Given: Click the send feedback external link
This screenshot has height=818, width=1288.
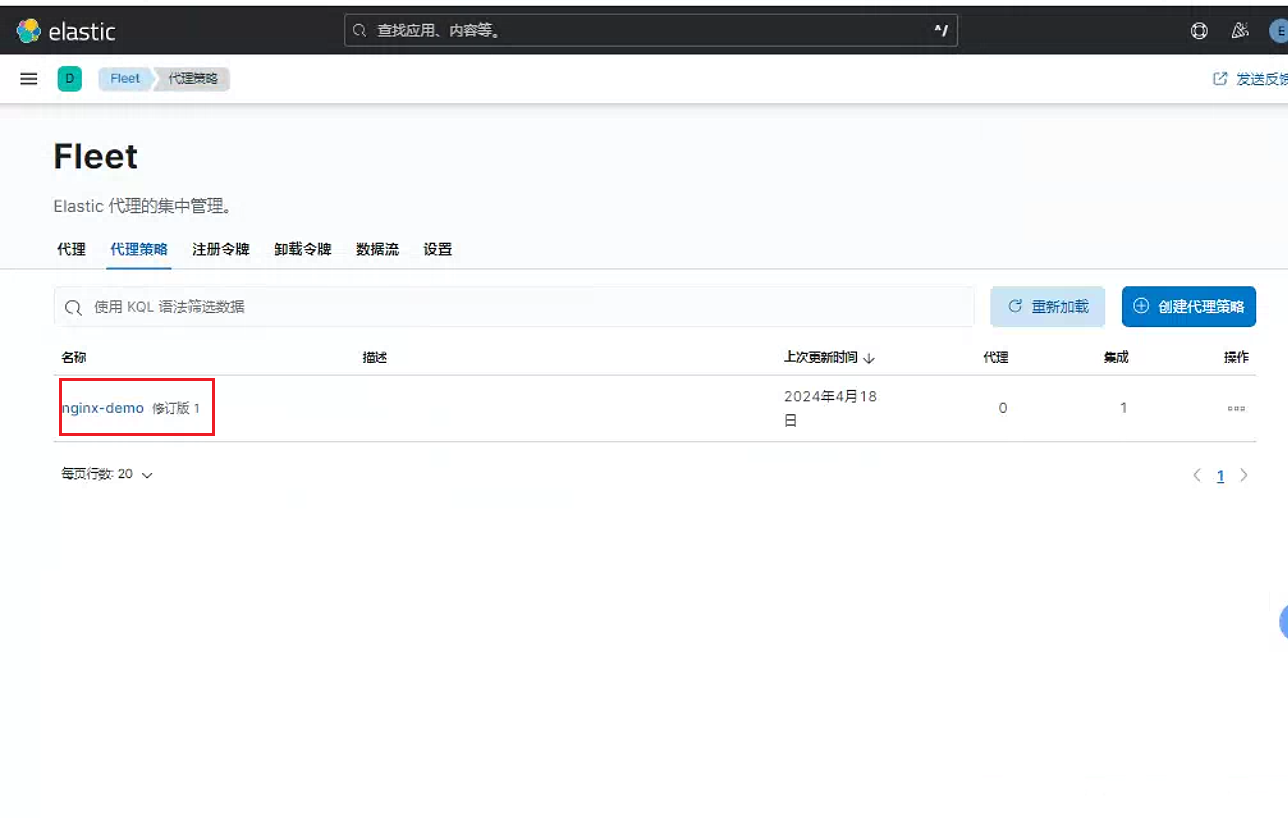Looking at the screenshot, I should [1250, 79].
